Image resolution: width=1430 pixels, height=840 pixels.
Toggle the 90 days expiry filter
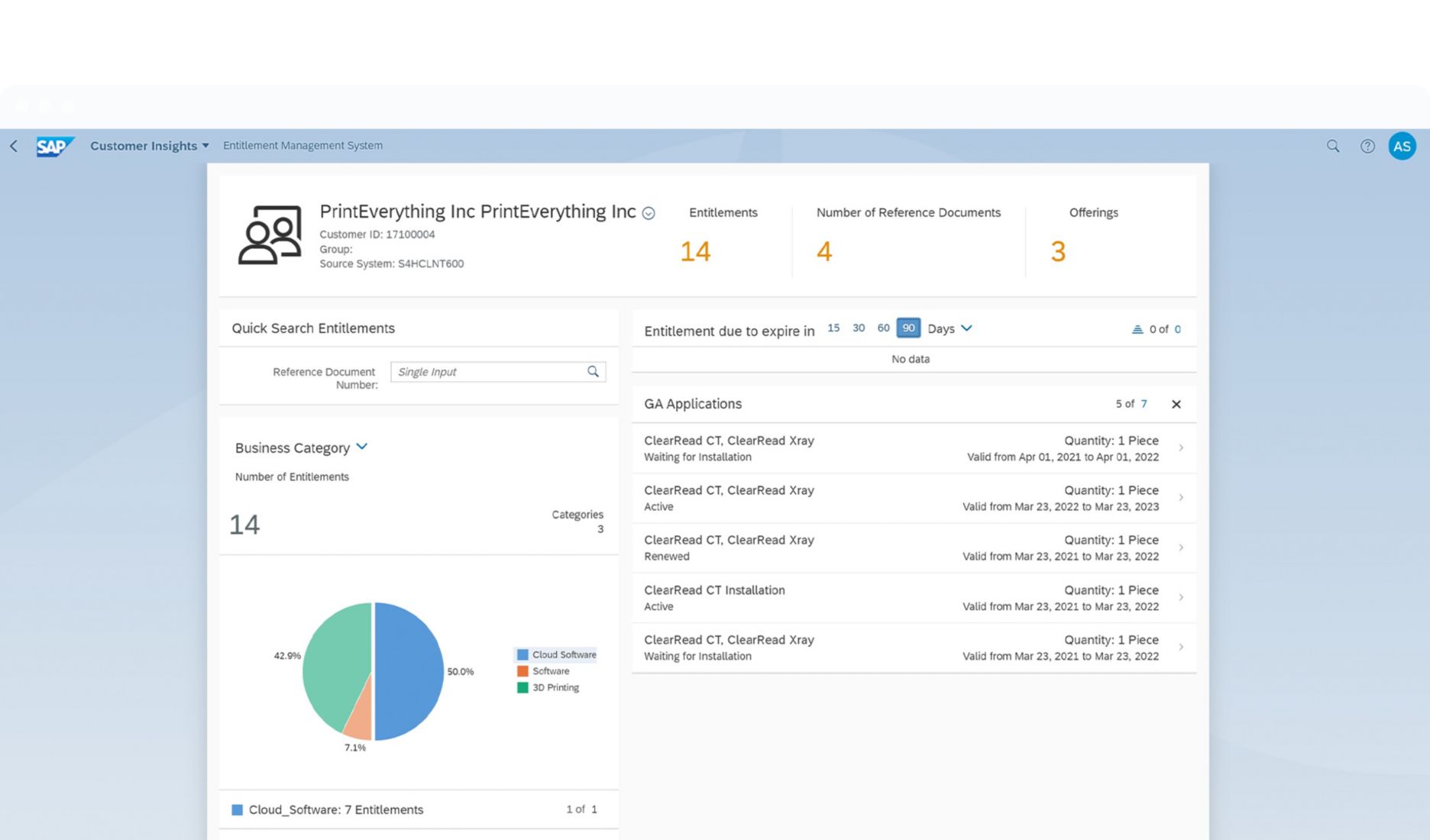click(x=908, y=328)
